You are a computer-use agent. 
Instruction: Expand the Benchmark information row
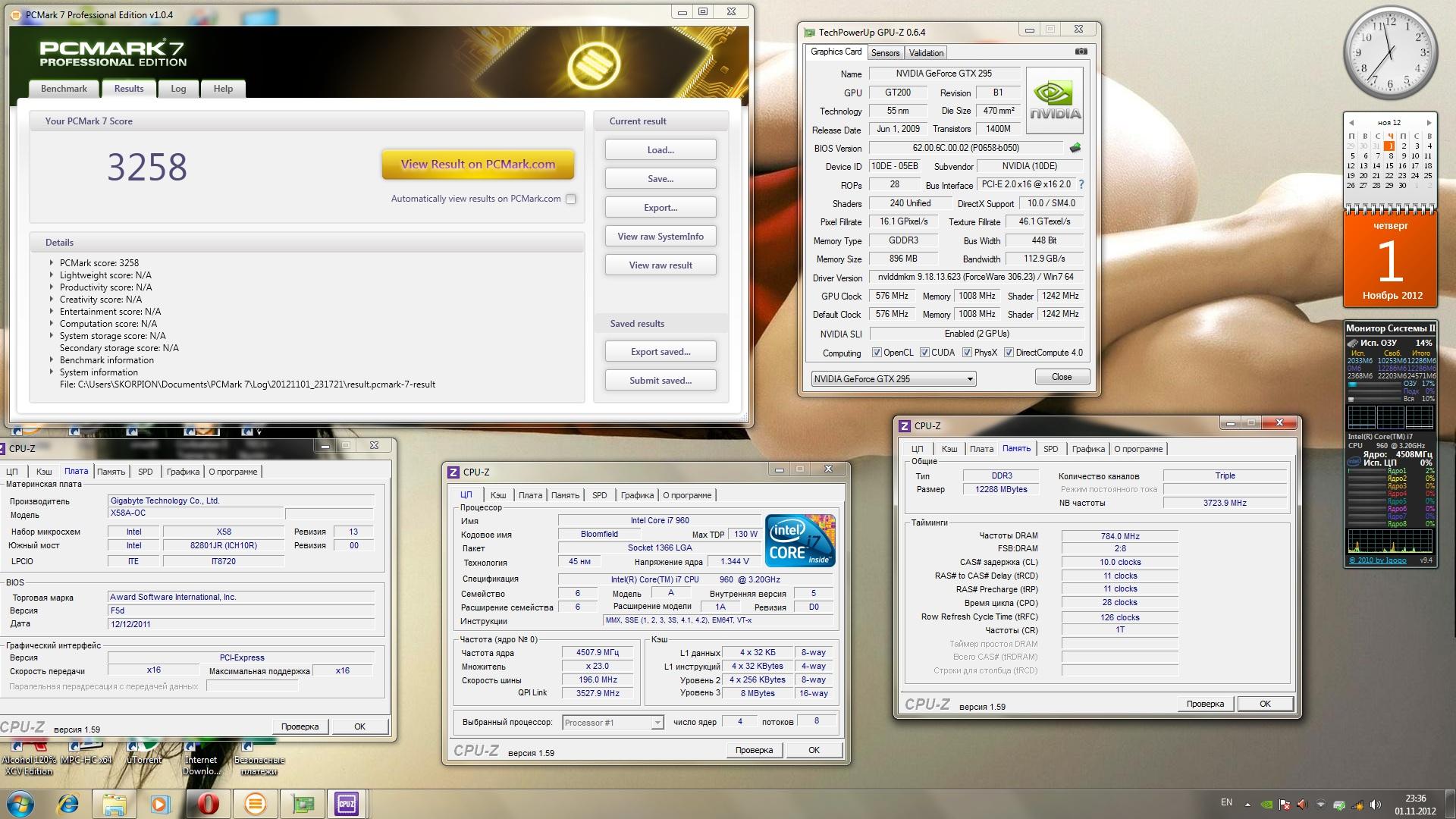point(52,359)
